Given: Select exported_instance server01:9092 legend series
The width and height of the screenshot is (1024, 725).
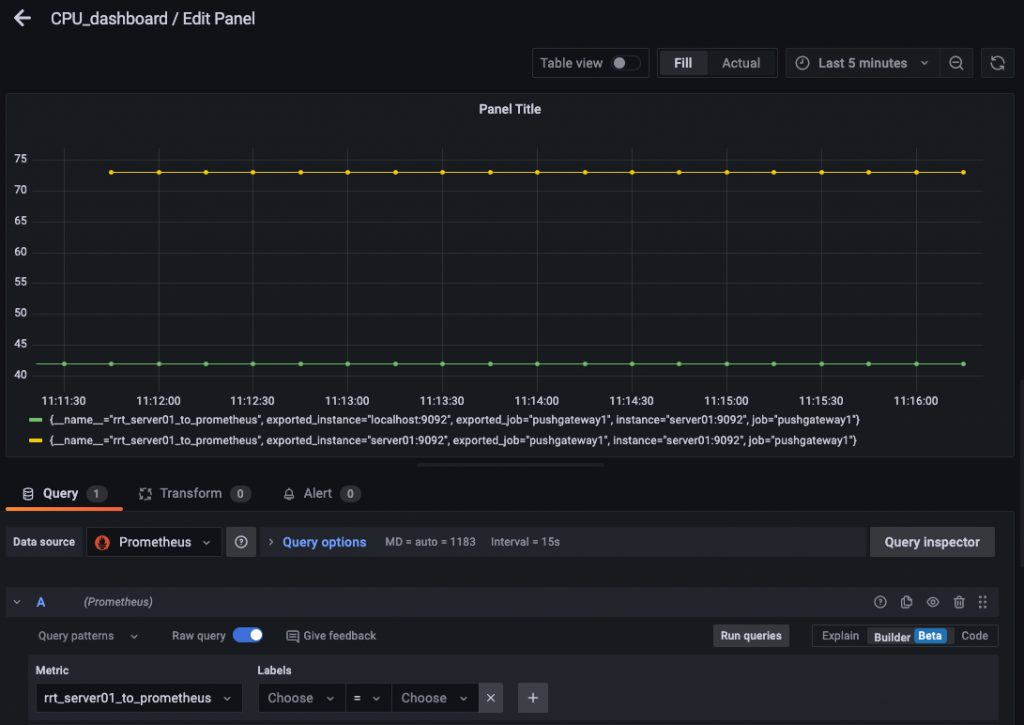Looking at the screenshot, I should (453, 441).
